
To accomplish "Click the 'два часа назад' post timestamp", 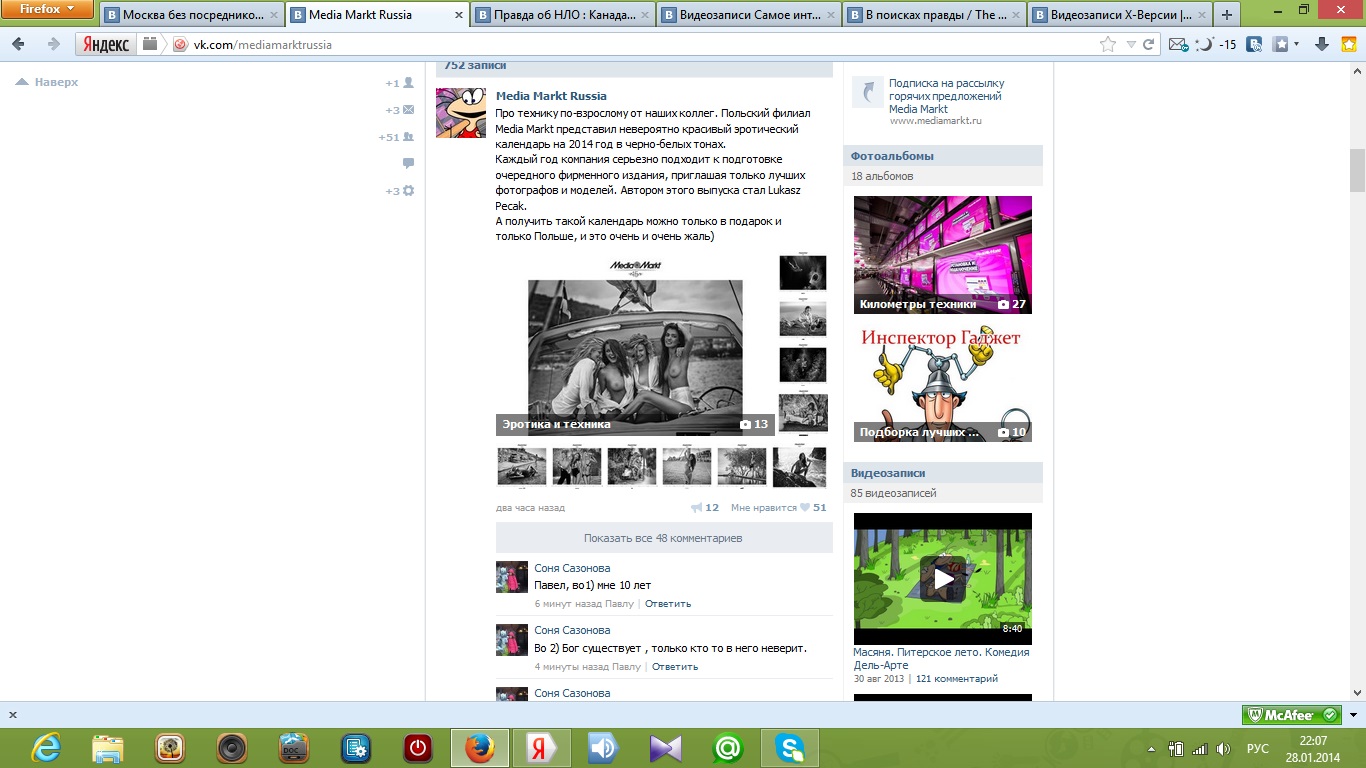I will 530,507.
